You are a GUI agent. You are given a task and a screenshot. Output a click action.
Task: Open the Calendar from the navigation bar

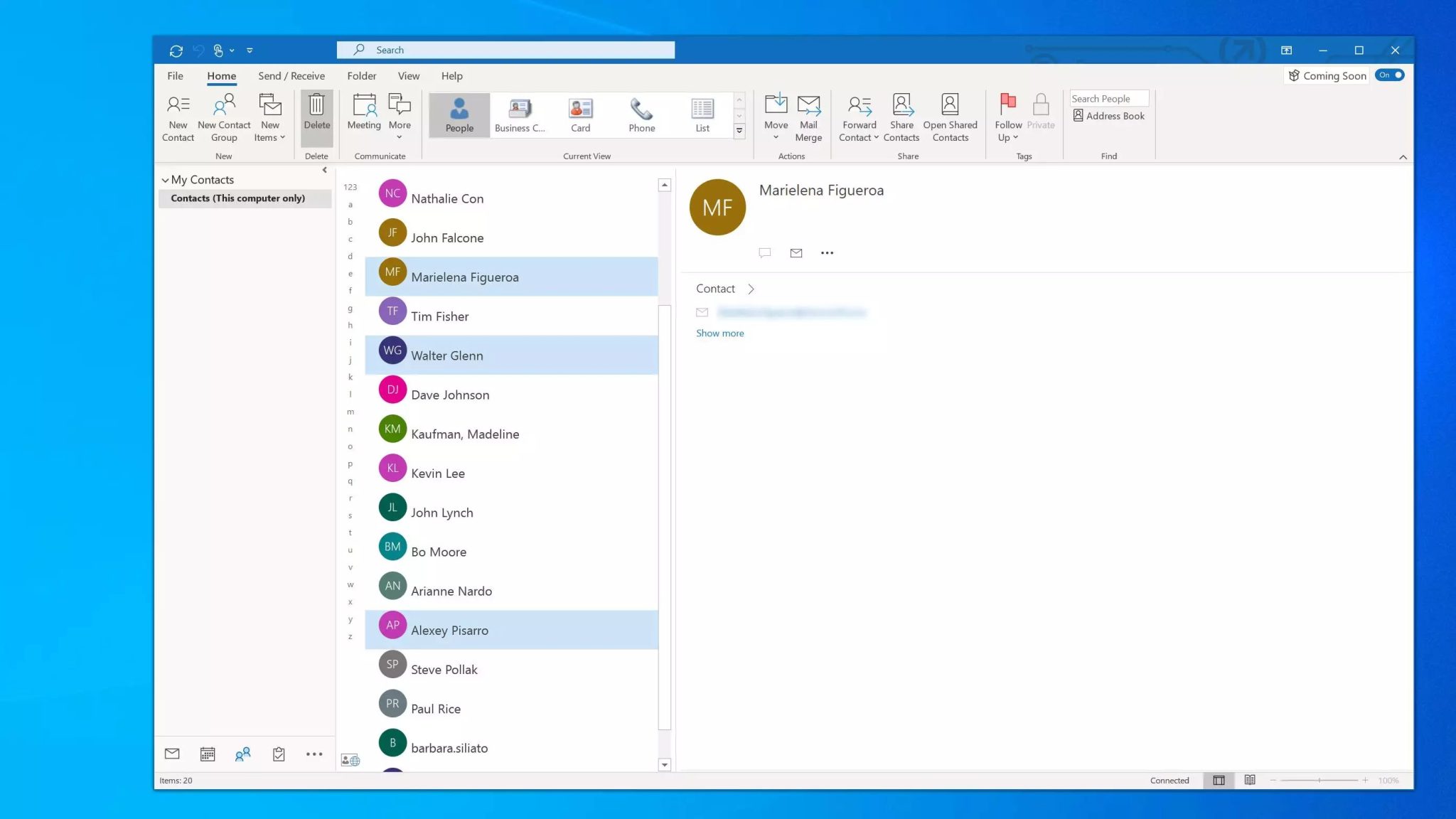click(208, 754)
